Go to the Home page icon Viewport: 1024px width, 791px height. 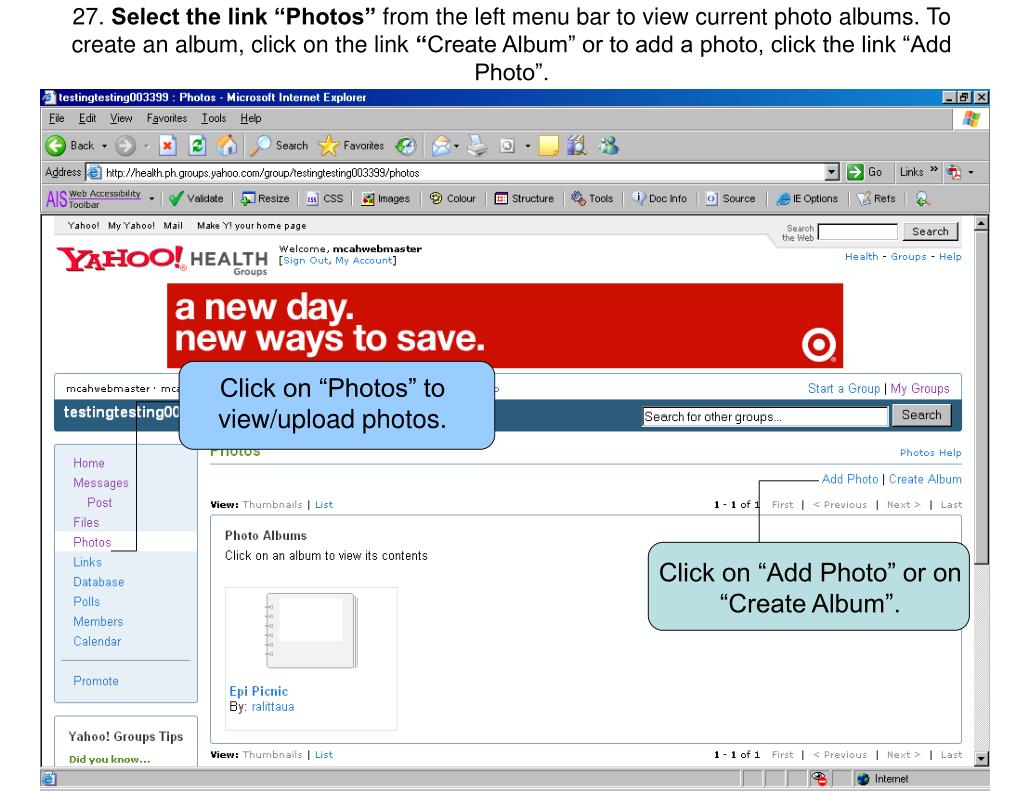pyautogui.click(x=227, y=146)
